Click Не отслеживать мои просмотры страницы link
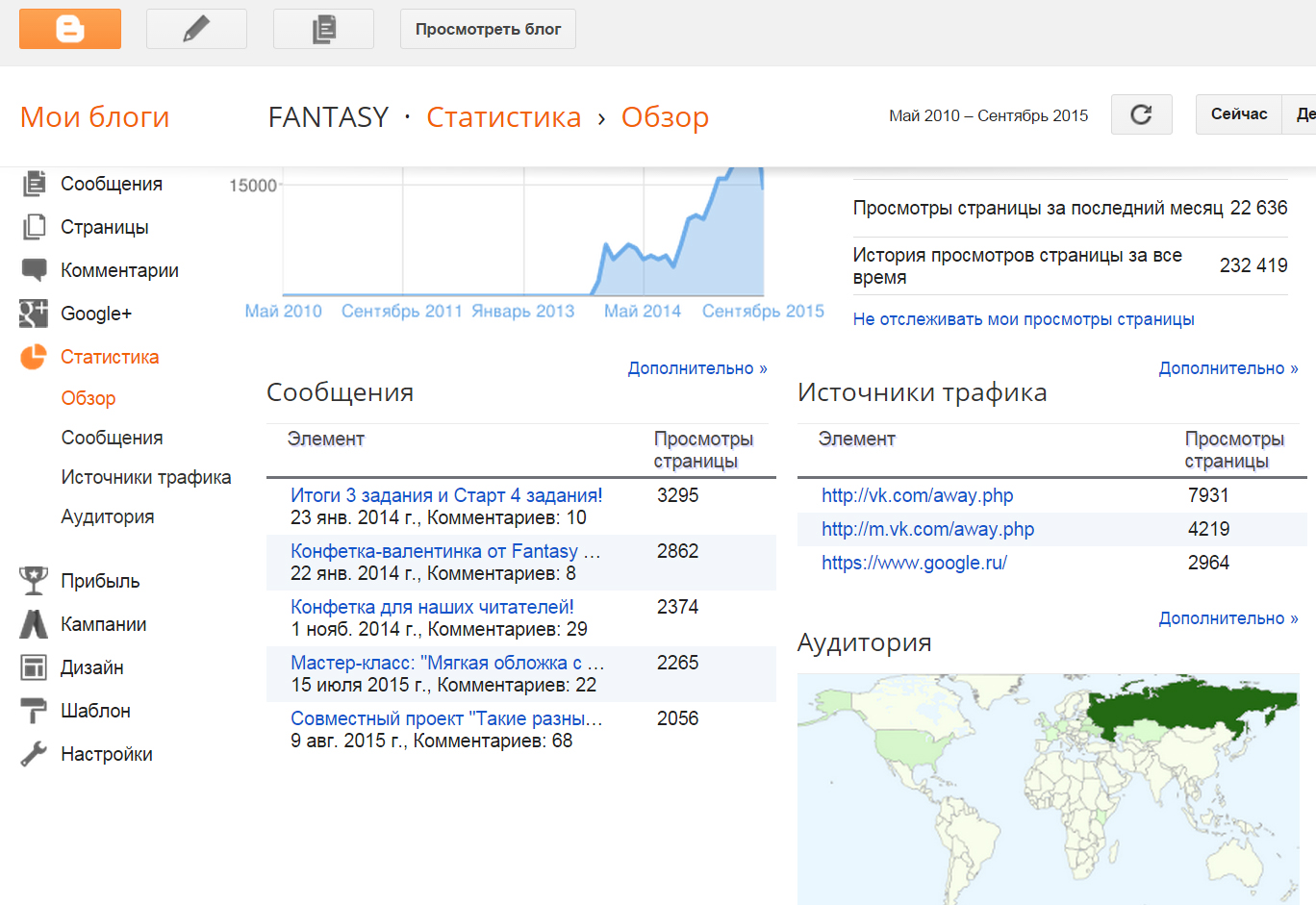 coord(1024,319)
